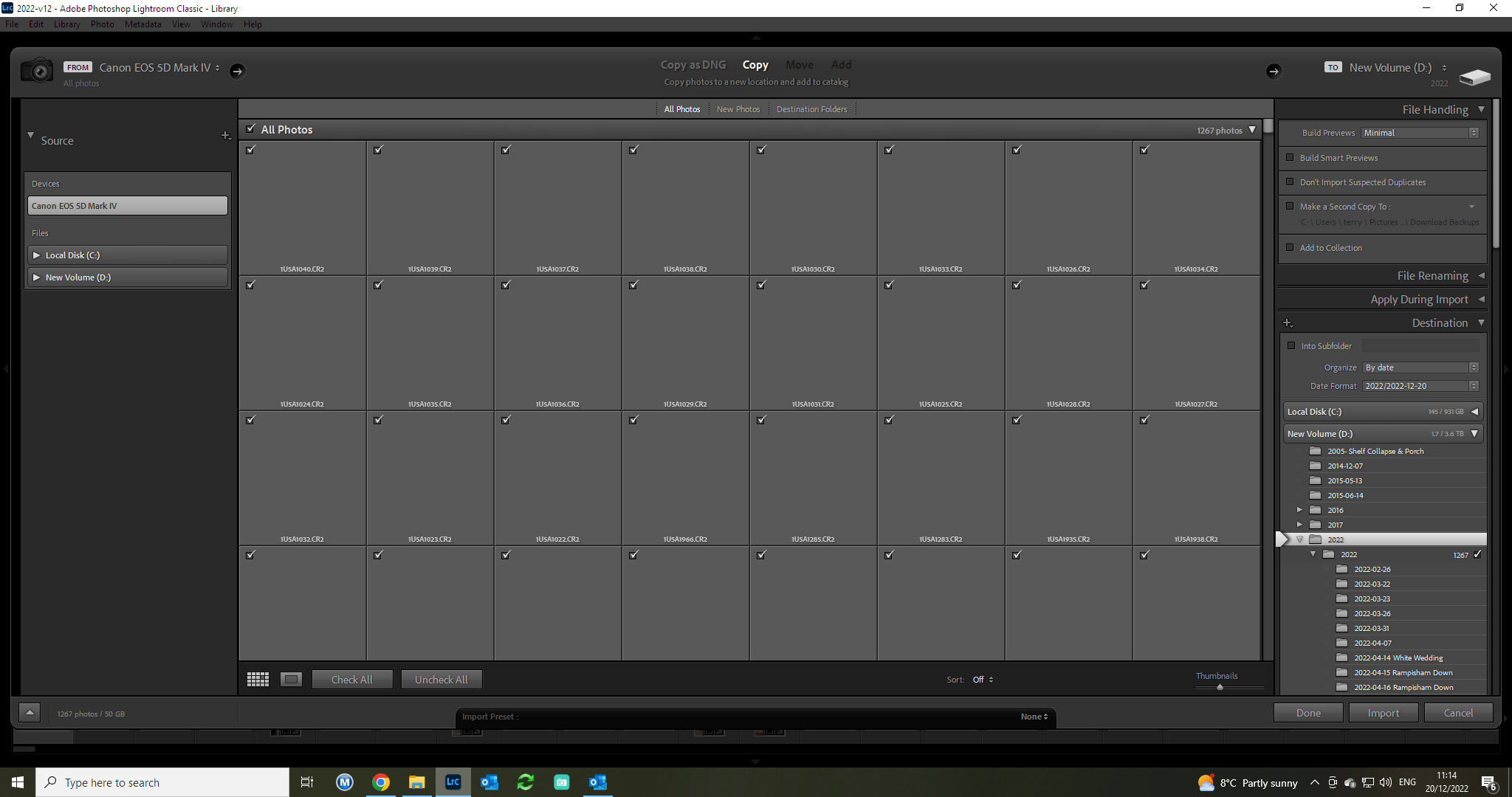The width and height of the screenshot is (1512, 797).
Task: Enable Don't Import Suspected Duplicates
Action: coord(1290,182)
